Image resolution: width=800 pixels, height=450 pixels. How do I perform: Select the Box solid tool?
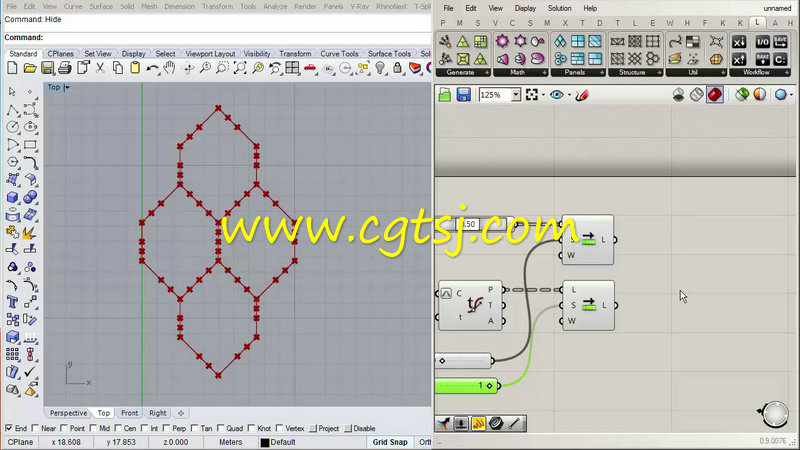(x=12, y=197)
